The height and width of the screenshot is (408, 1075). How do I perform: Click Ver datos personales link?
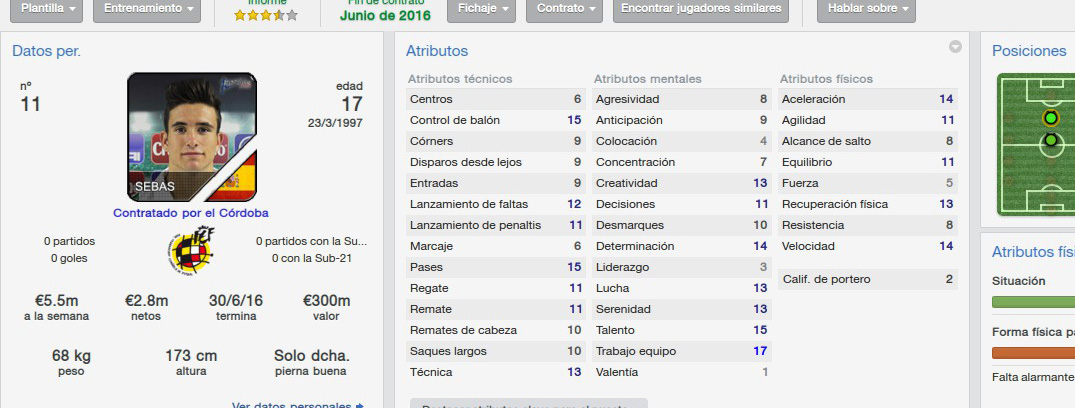pos(298,405)
